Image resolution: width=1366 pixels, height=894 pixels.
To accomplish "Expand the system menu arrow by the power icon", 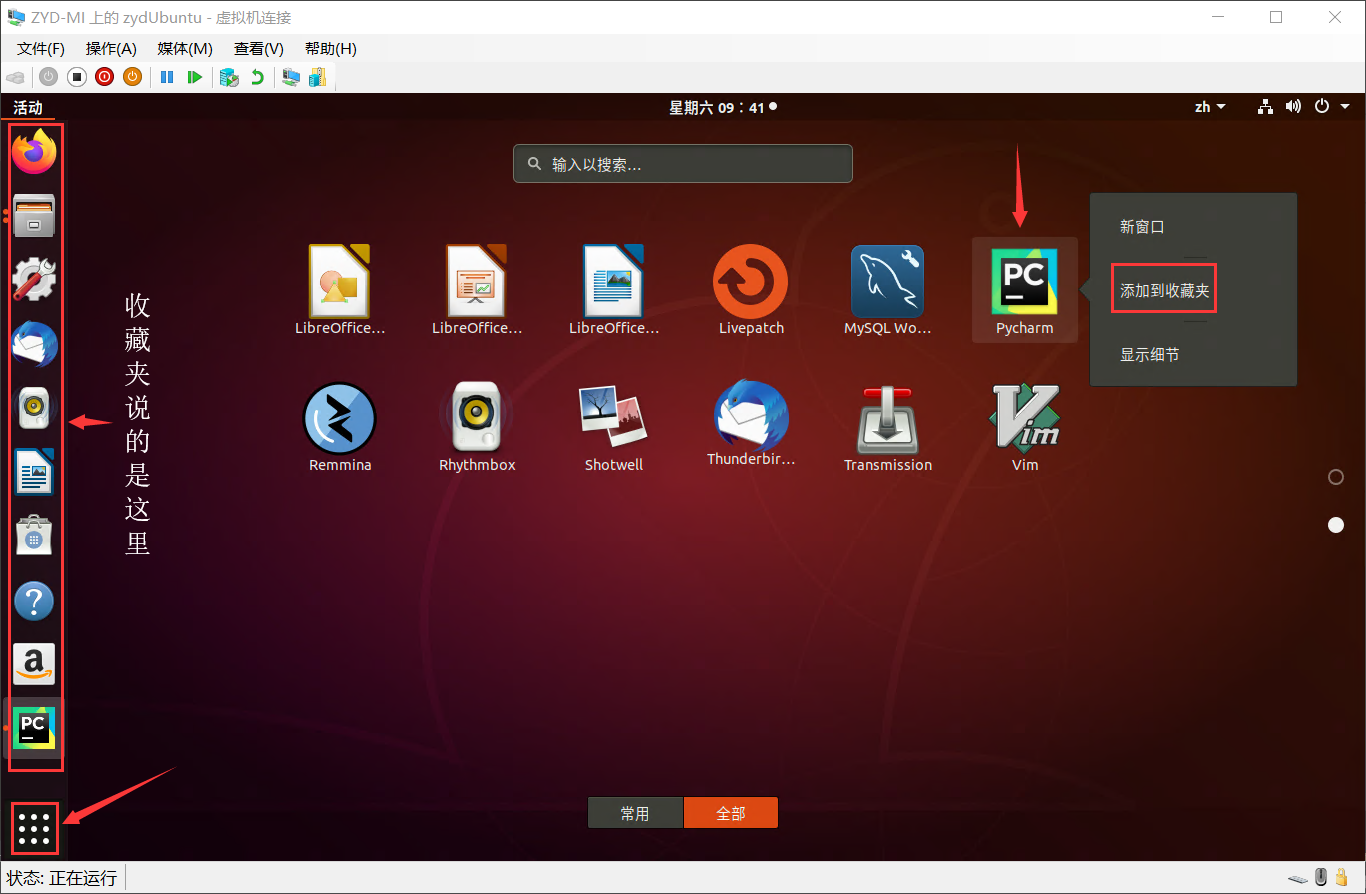I will tap(1345, 107).
